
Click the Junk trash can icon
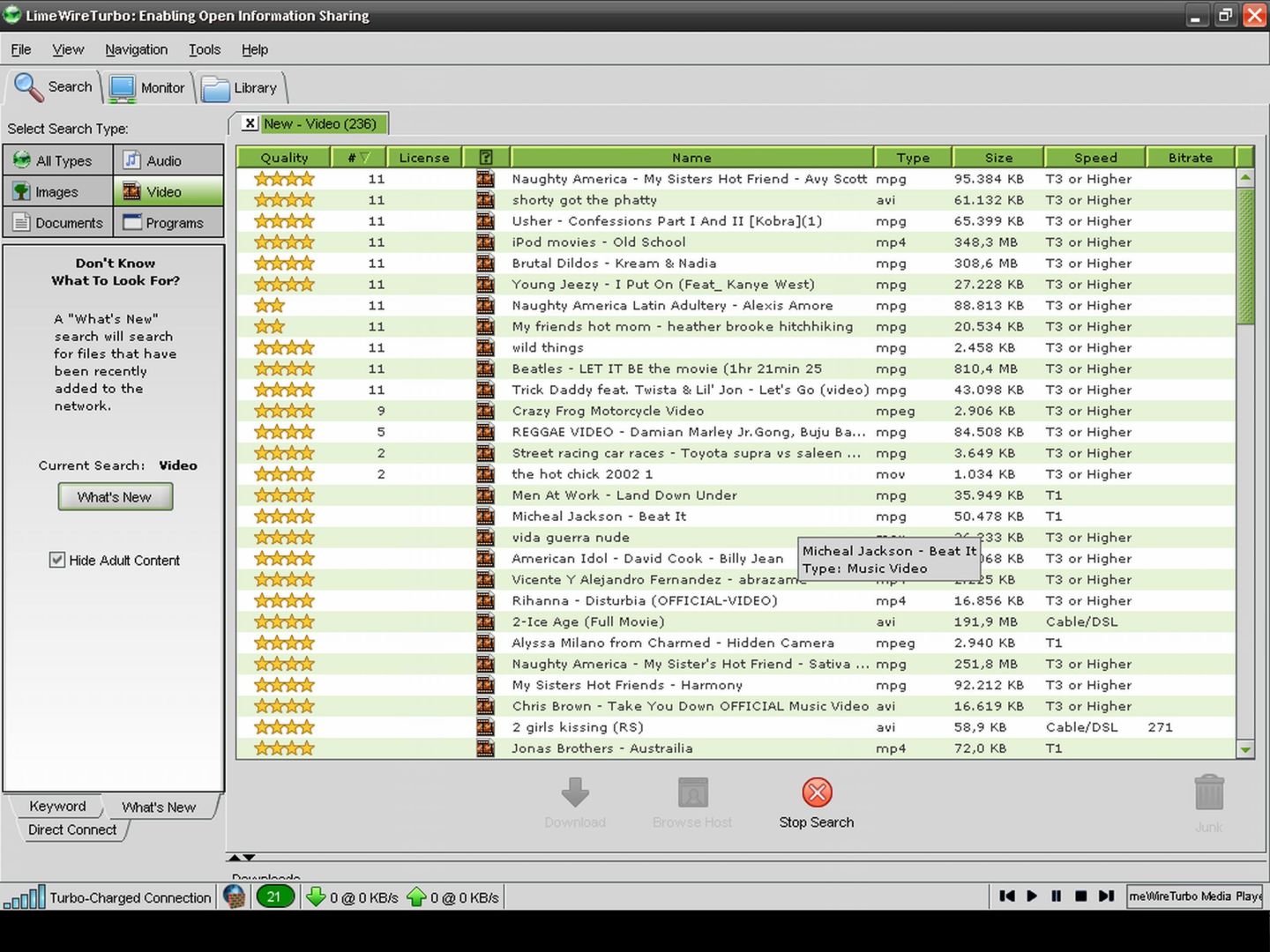1208,793
